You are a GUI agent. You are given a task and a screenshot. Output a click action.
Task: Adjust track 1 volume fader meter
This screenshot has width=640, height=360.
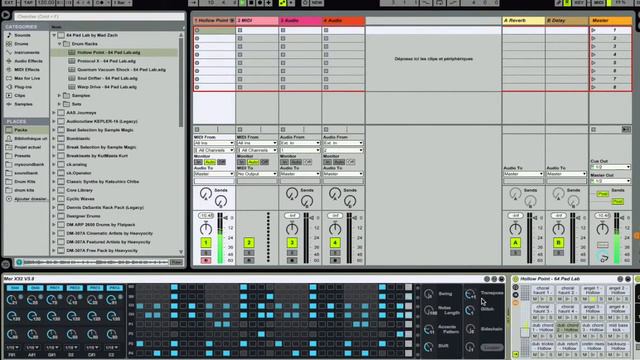220,238
